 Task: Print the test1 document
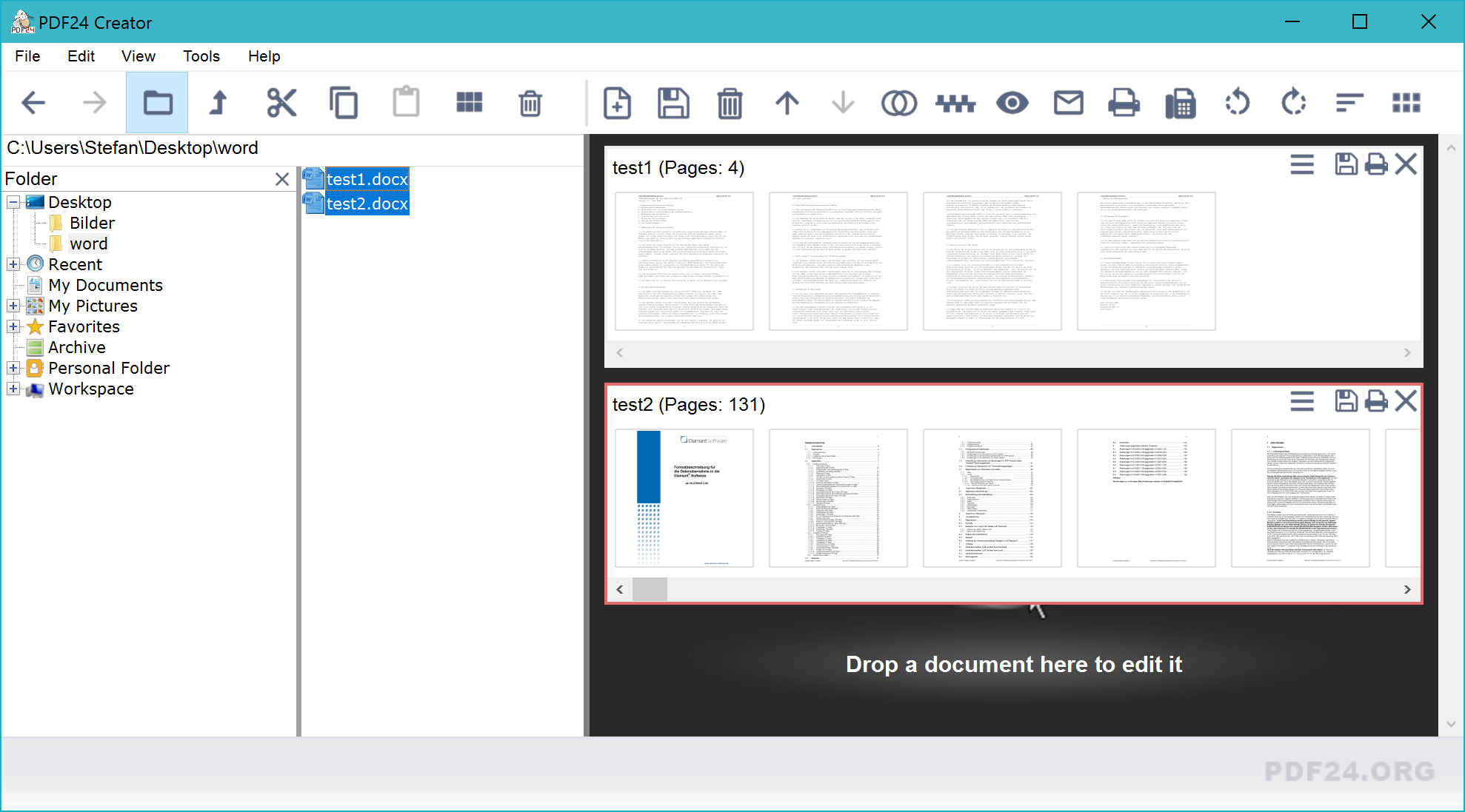point(1376,164)
